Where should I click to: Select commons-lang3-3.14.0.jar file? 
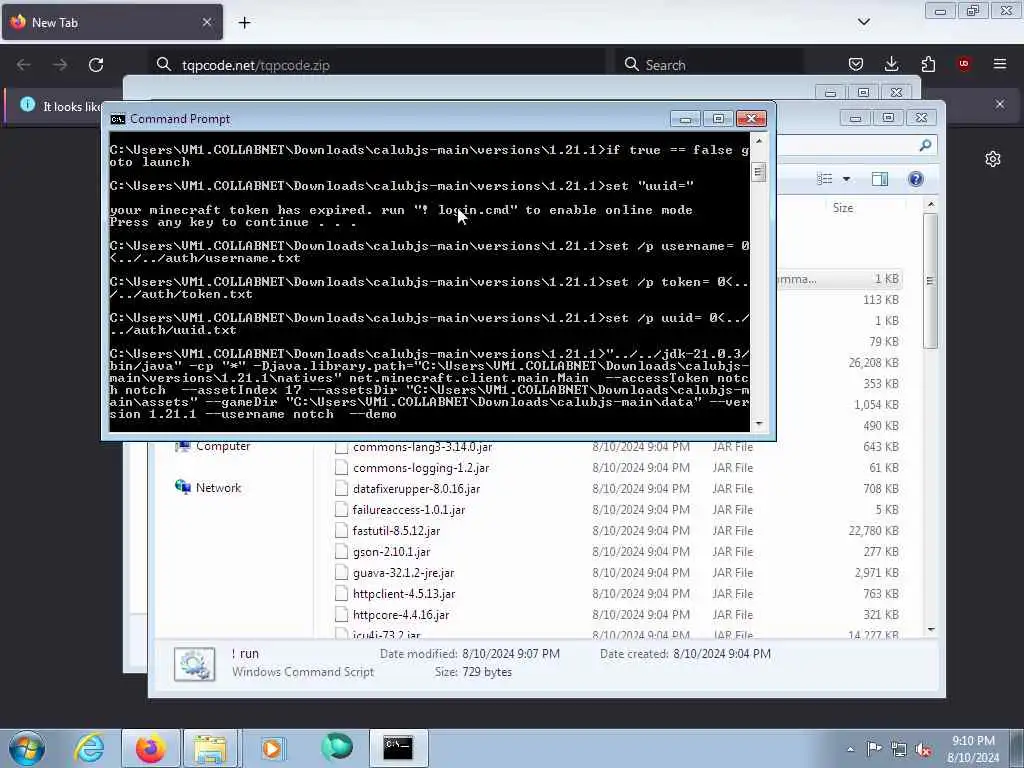click(423, 447)
